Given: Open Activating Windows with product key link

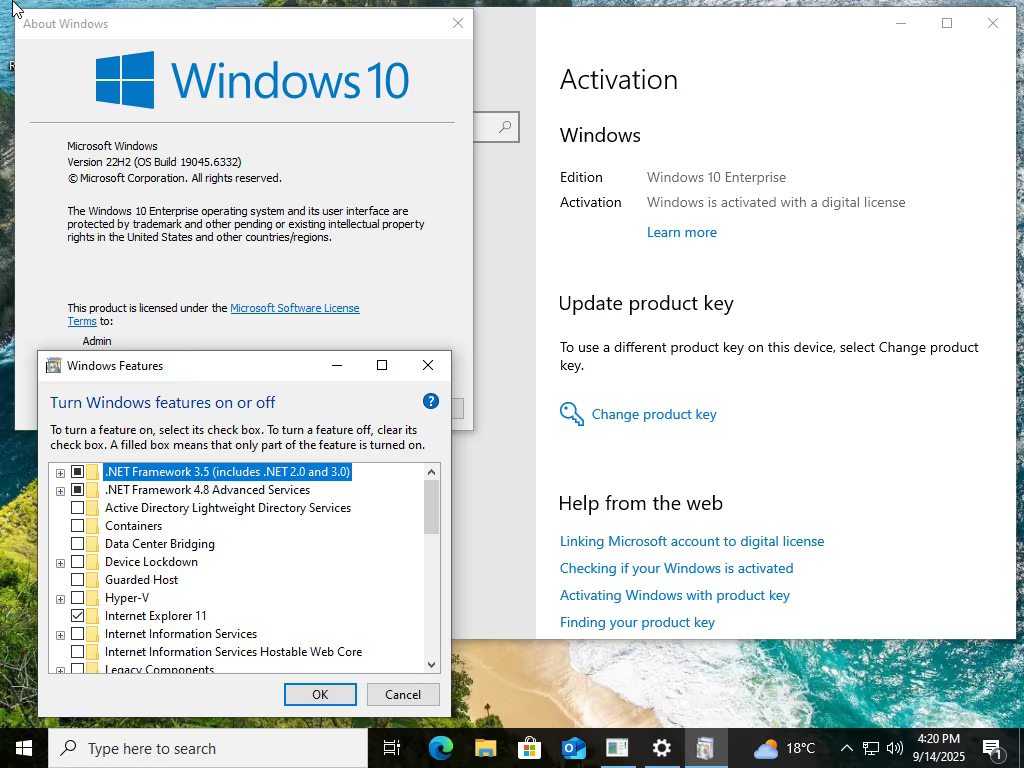Looking at the screenshot, I should 675,595.
